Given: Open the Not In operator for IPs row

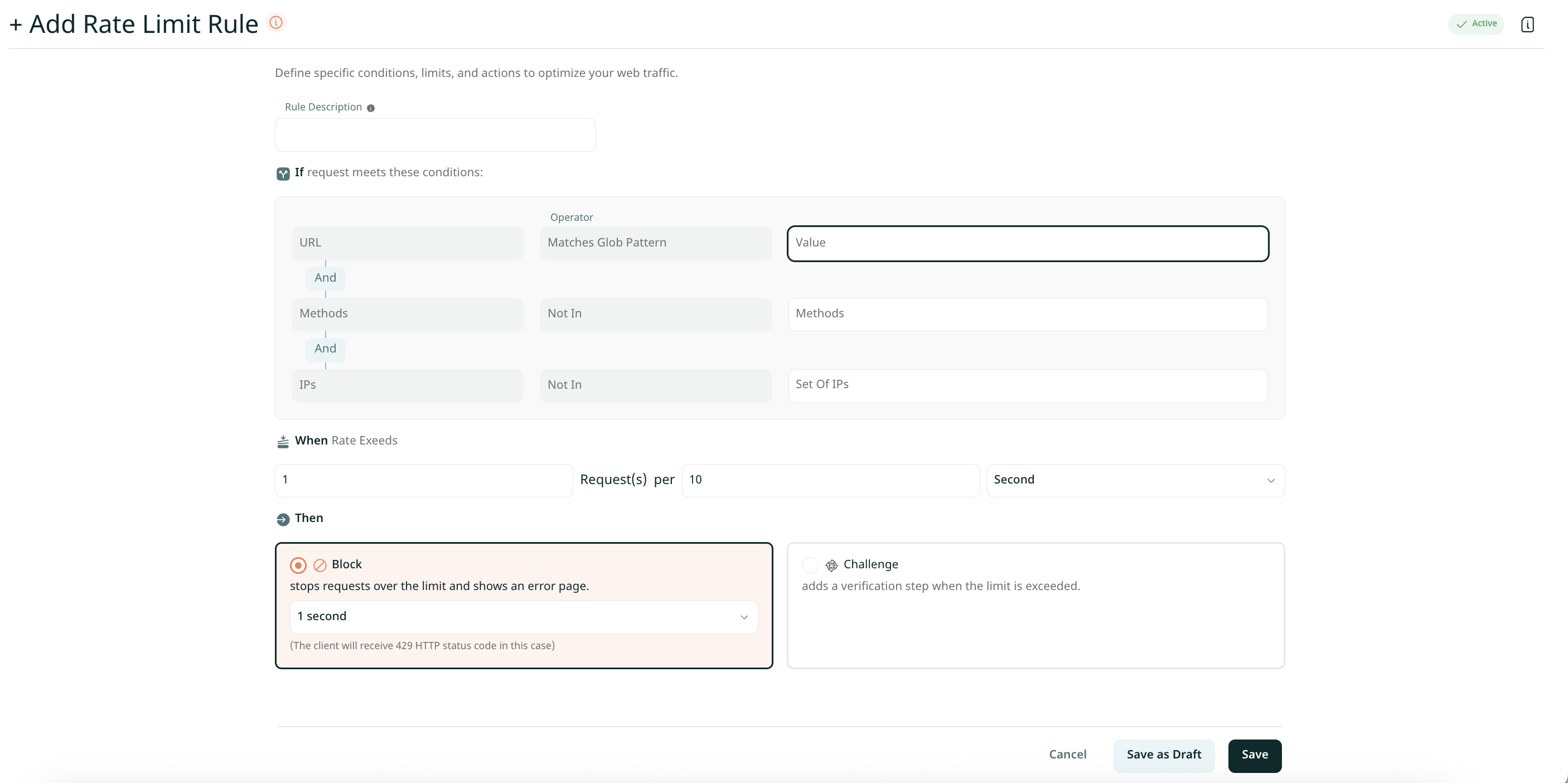Looking at the screenshot, I should point(656,385).
